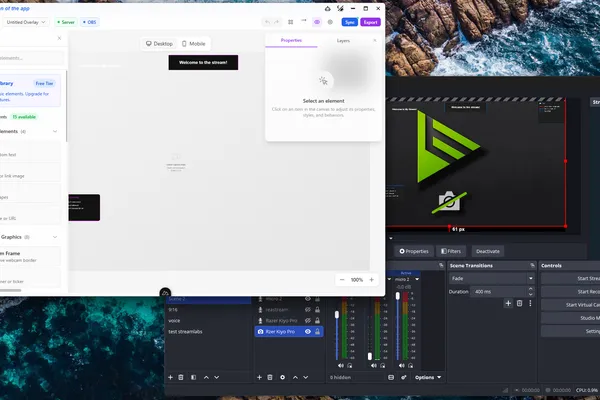Click the redo arrow in the overlay toolbar
This screenshot has height=400, width=600.
[277, 22]
